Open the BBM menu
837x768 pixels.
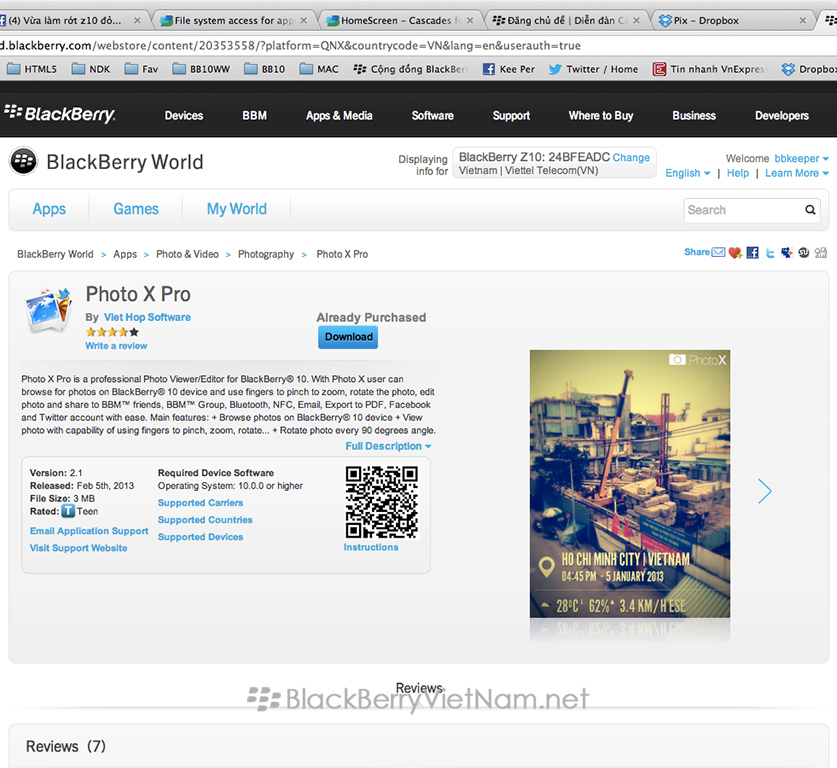(x=254, y=115)
